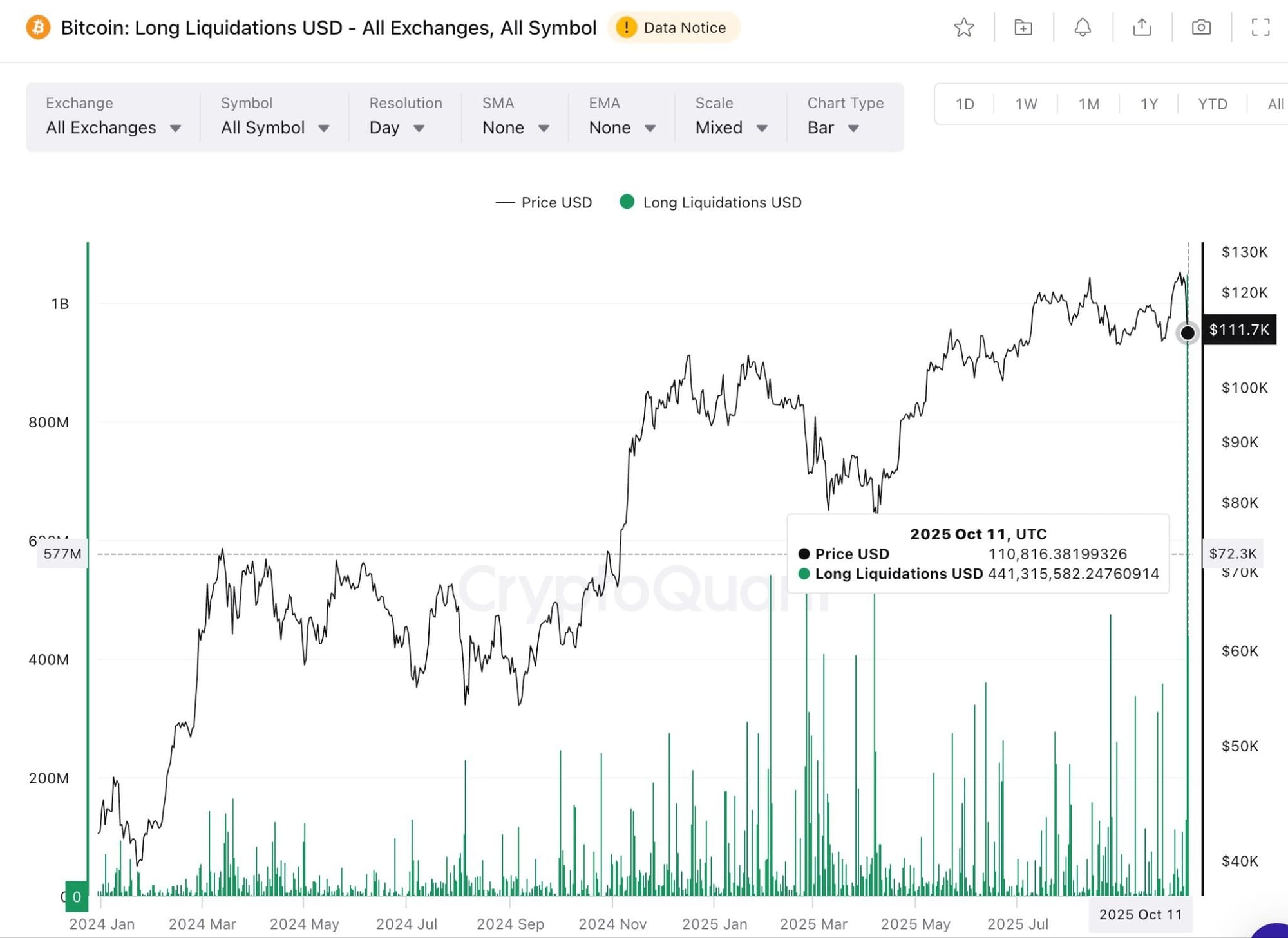1288x938 pixels.
Task: Click the Data Notice button
Action: click(x=684, y=28)
